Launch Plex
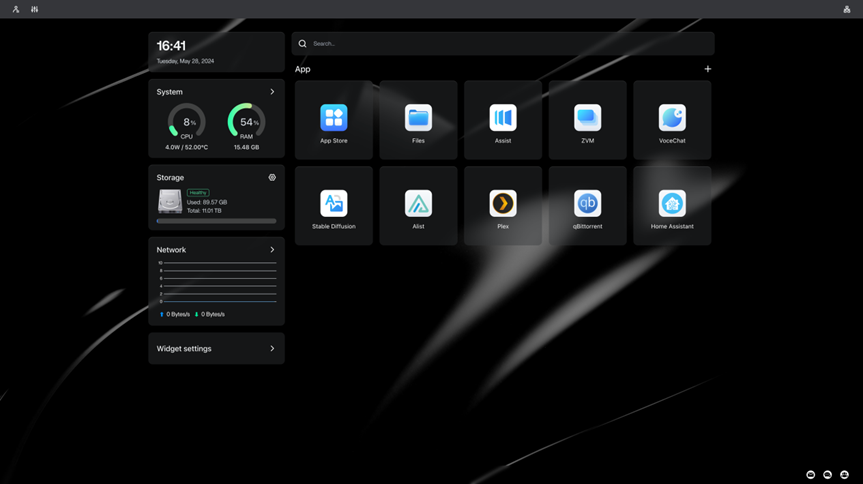Viewport: 863px width, 484px height. 502,205
